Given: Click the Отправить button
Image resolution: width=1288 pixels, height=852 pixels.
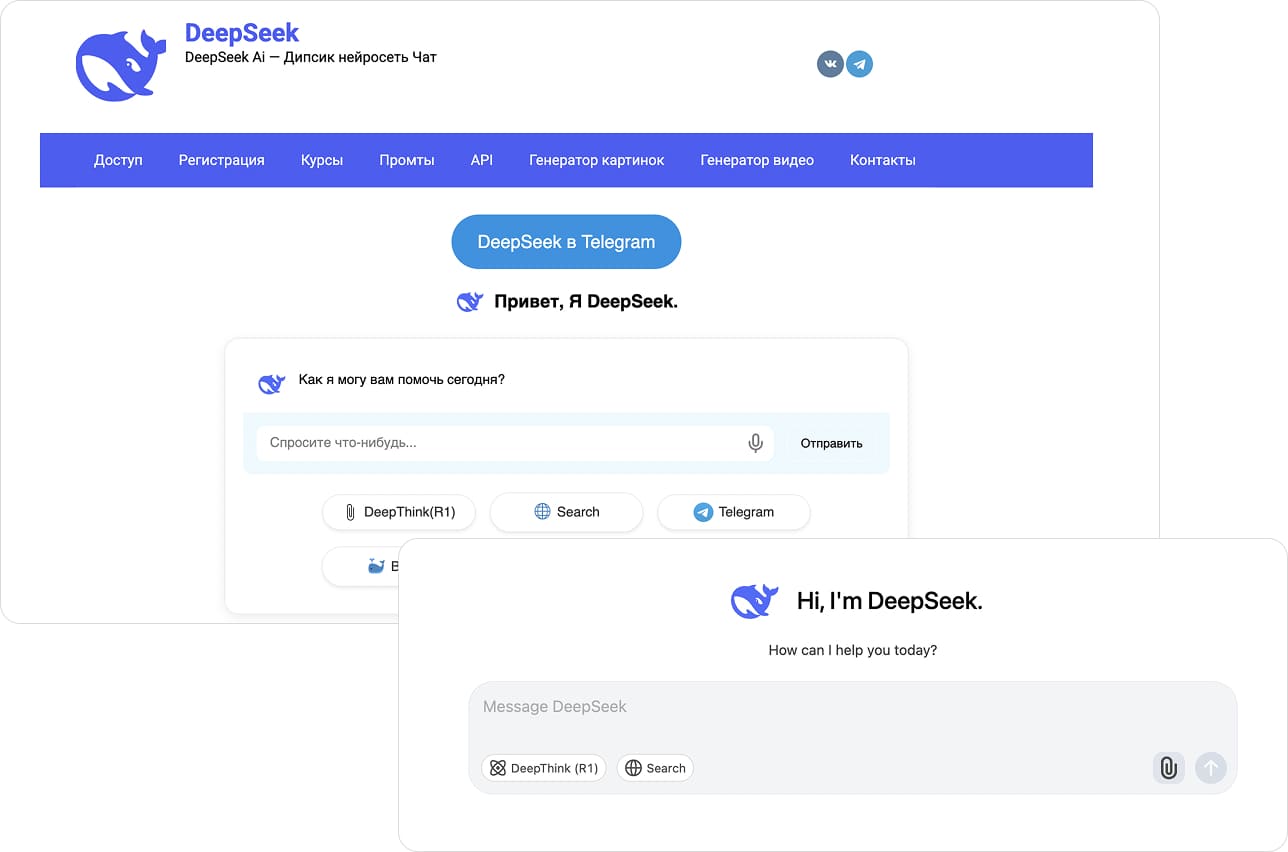Looking at the screenshot, I should (831, 443).
